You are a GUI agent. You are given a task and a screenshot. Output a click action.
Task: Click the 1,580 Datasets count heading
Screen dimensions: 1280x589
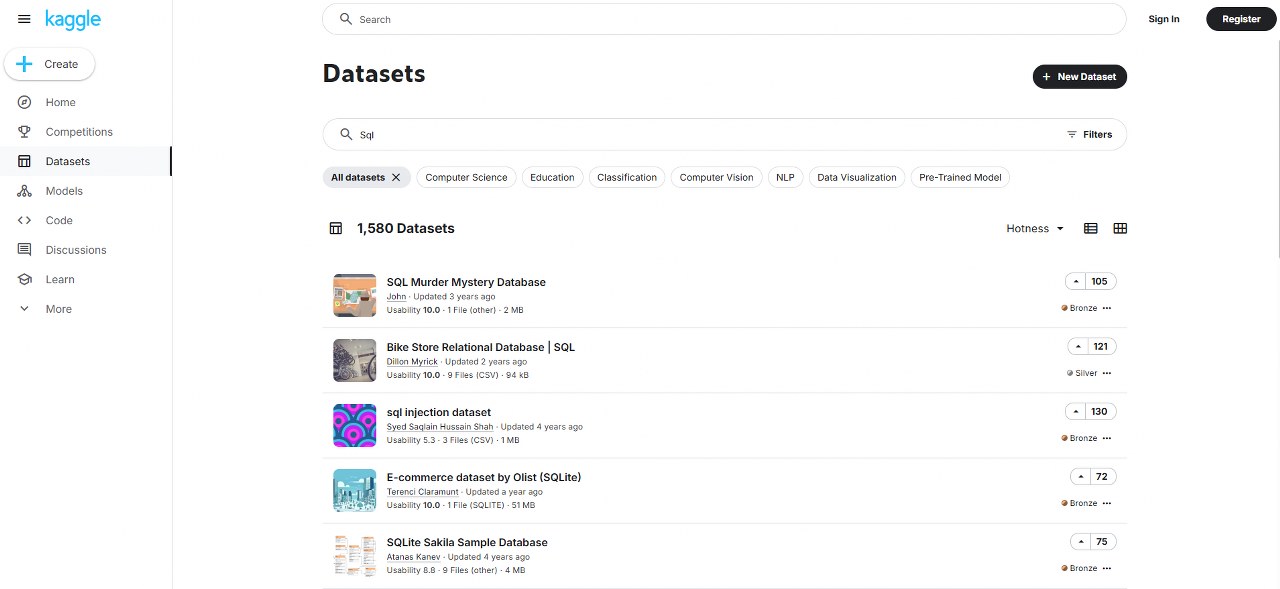tap(406, 228)
